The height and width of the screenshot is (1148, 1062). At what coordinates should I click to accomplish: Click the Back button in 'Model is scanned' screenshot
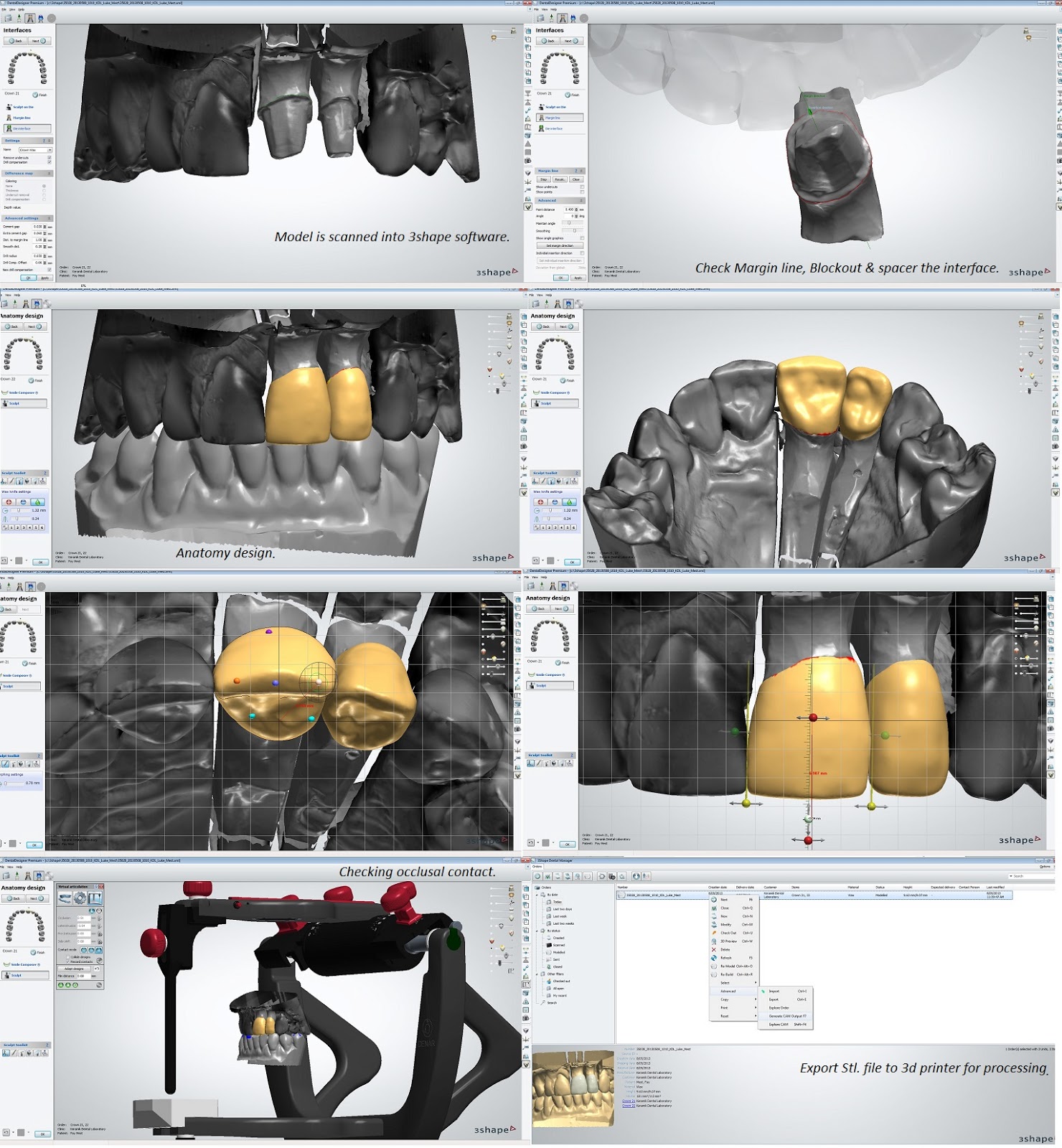click(x=15, y=41)
